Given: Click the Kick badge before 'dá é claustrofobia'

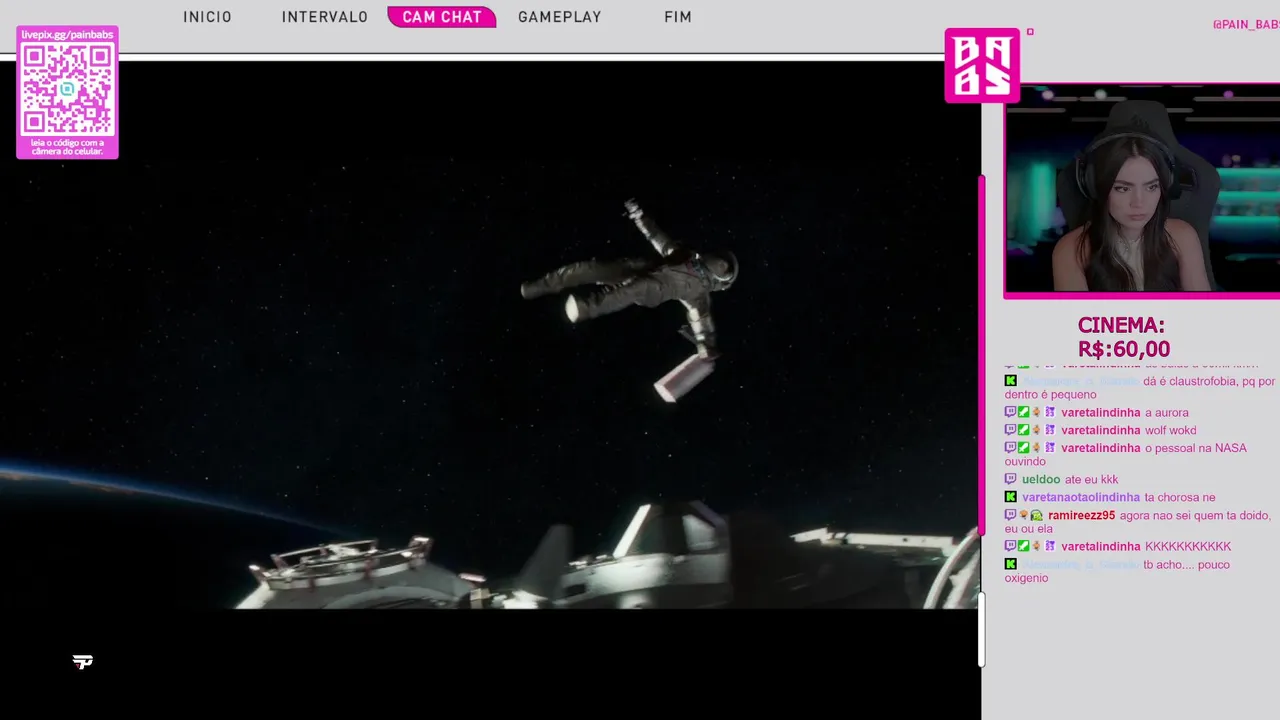Looking at the screenshot, I should click(1011, 381).
